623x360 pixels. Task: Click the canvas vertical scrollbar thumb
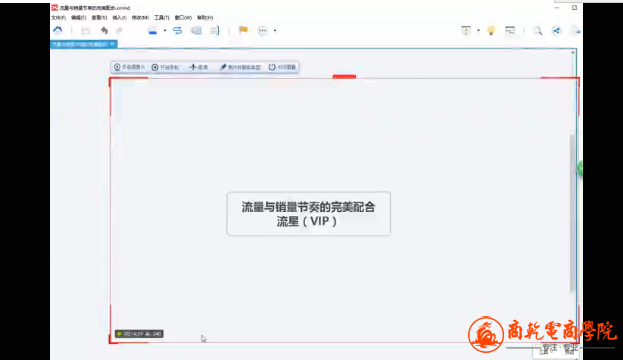(572, 213)
